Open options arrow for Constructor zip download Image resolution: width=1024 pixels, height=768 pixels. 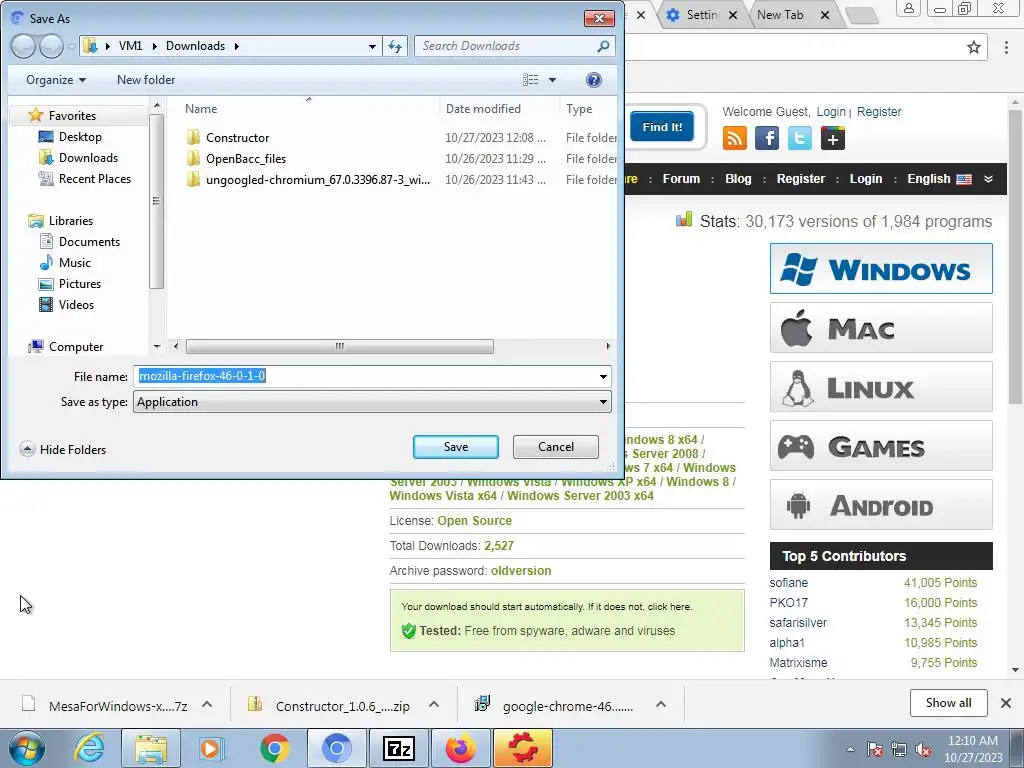coord(434,704)
